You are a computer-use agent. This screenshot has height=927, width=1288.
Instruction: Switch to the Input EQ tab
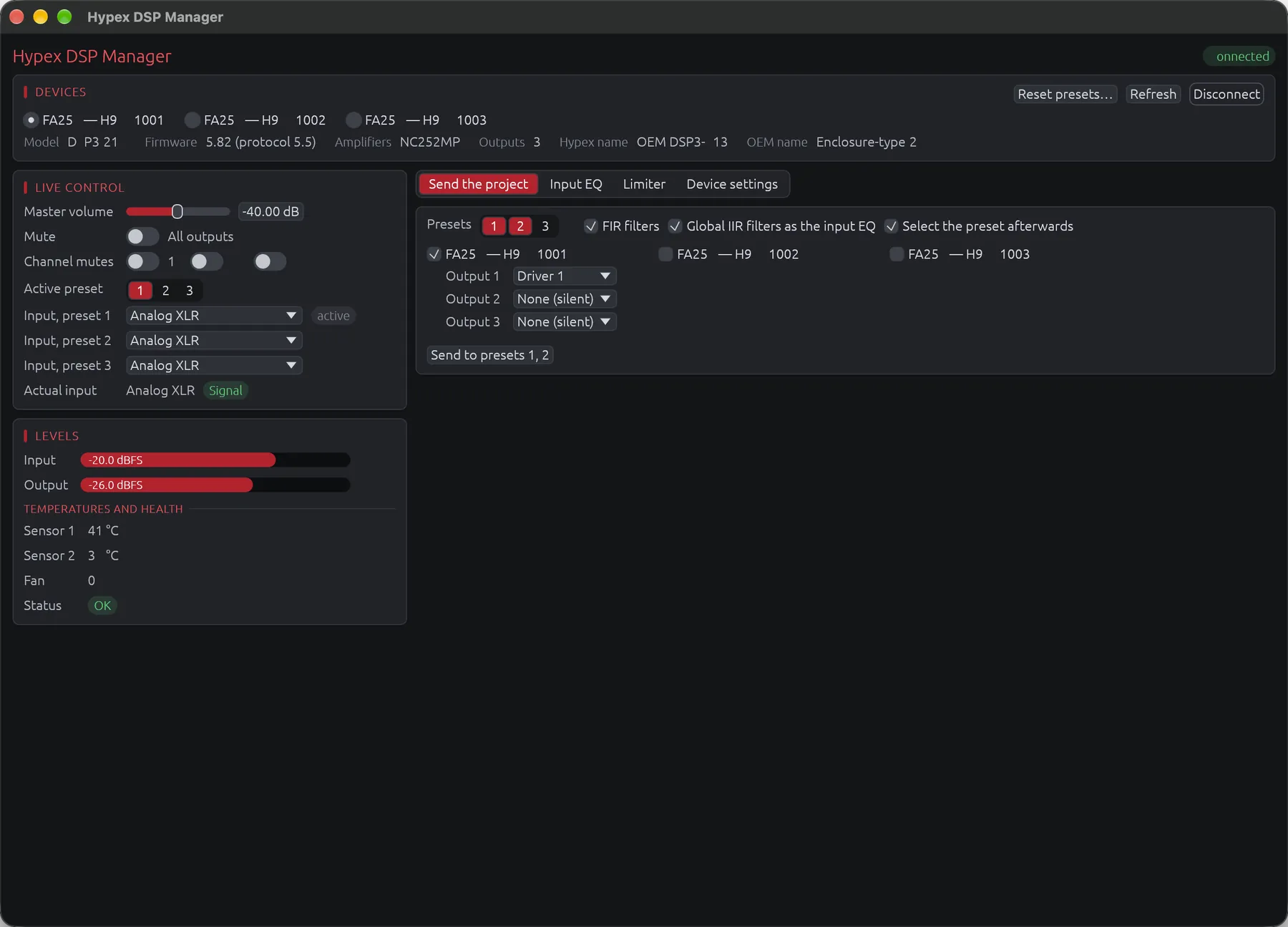(576, 184)
